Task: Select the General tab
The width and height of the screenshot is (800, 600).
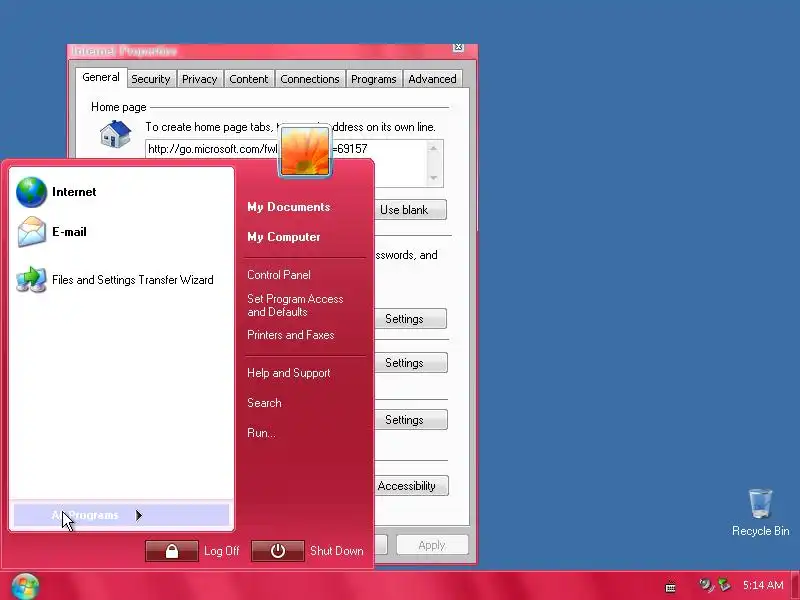Action: point(101,77)
